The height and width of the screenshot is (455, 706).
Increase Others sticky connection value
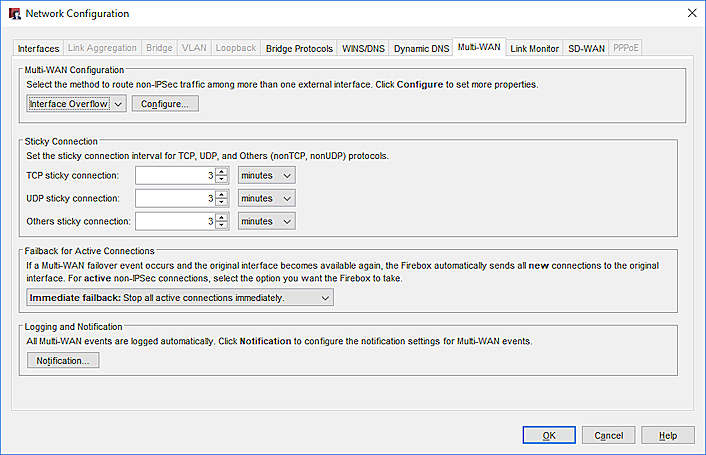[x=222, y=217]
